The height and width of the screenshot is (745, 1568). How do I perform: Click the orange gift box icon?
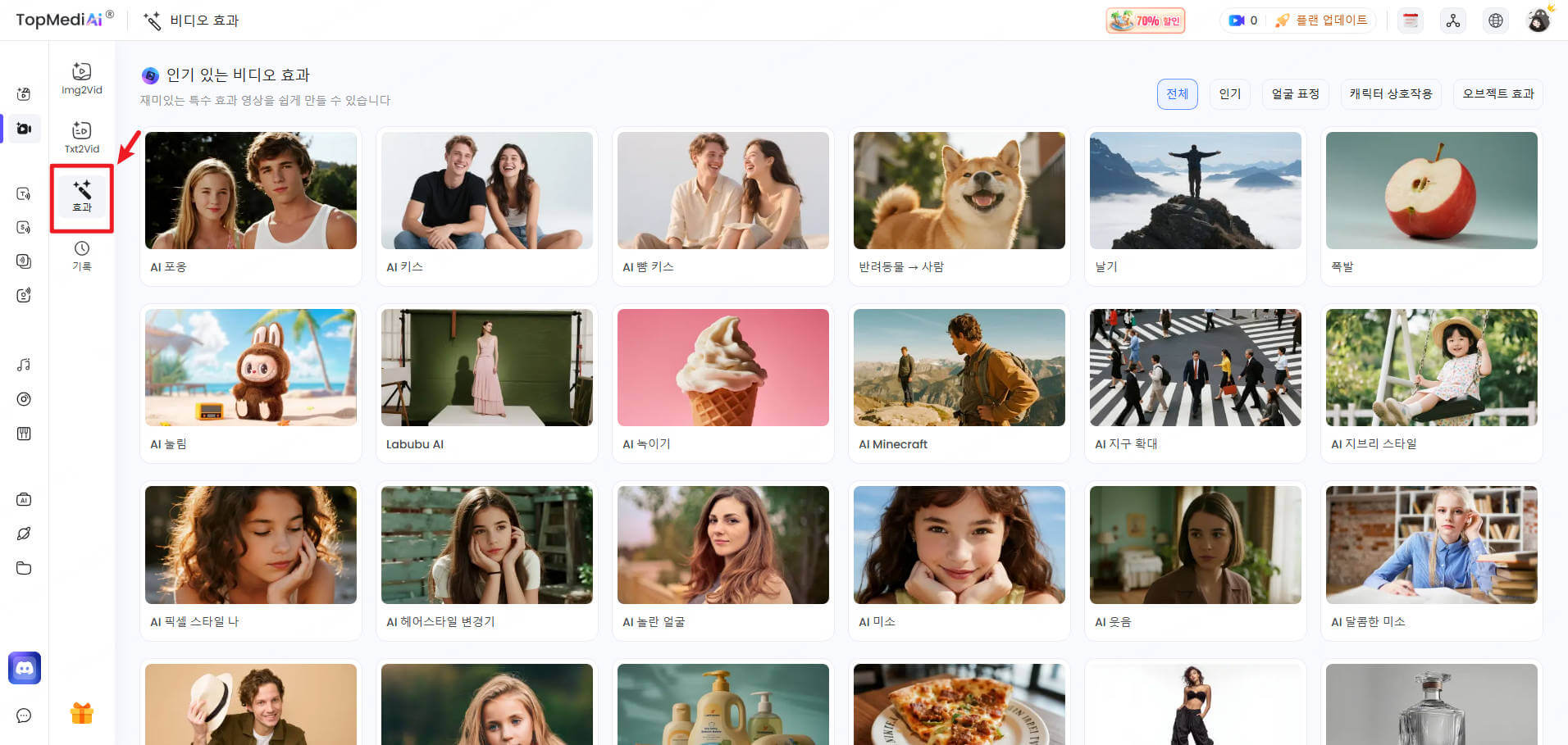tap(81, 713)
